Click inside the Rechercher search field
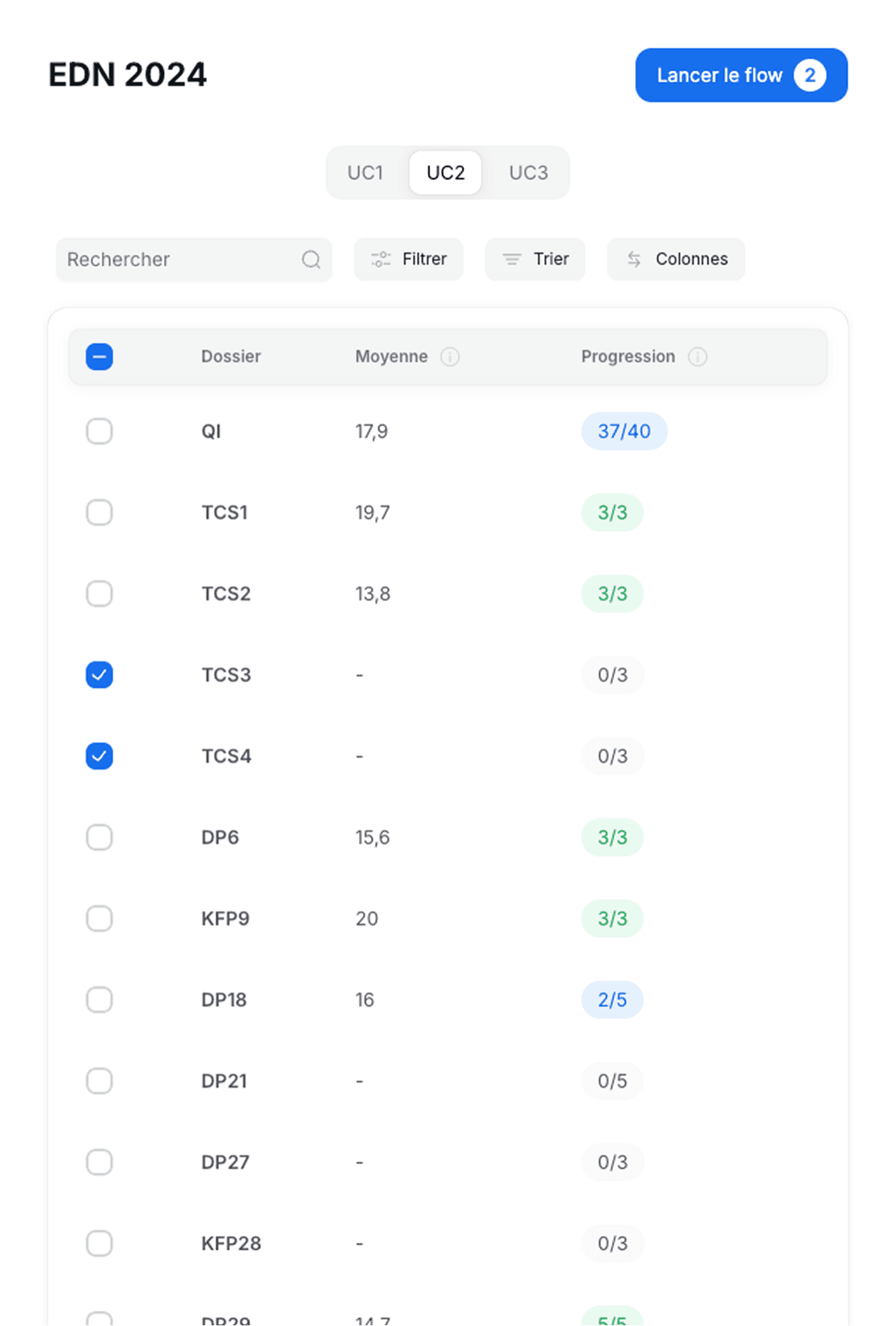 (173, 259)
